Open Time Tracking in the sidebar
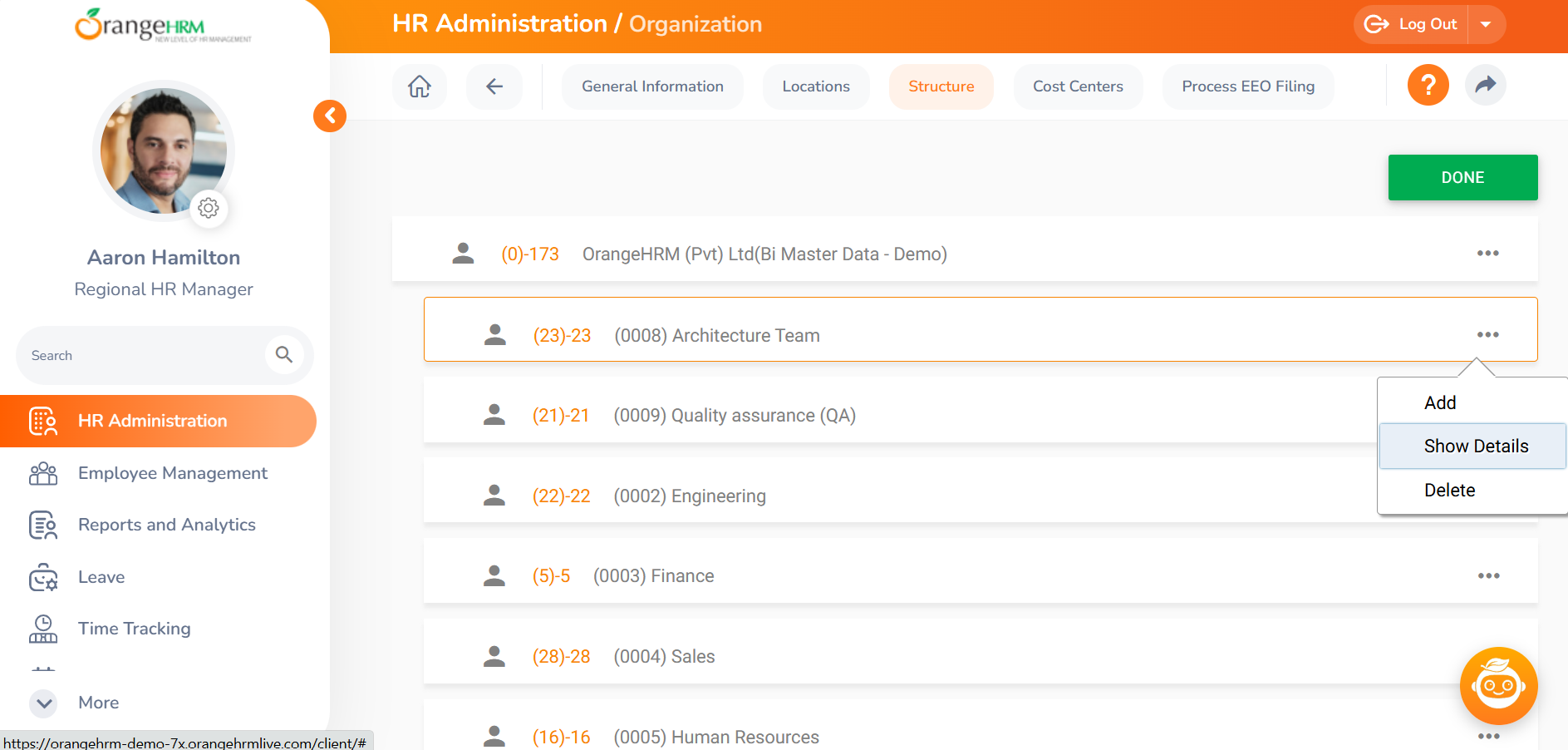Viewport: 1568px width, 750px height. click(x=158, y=629)
